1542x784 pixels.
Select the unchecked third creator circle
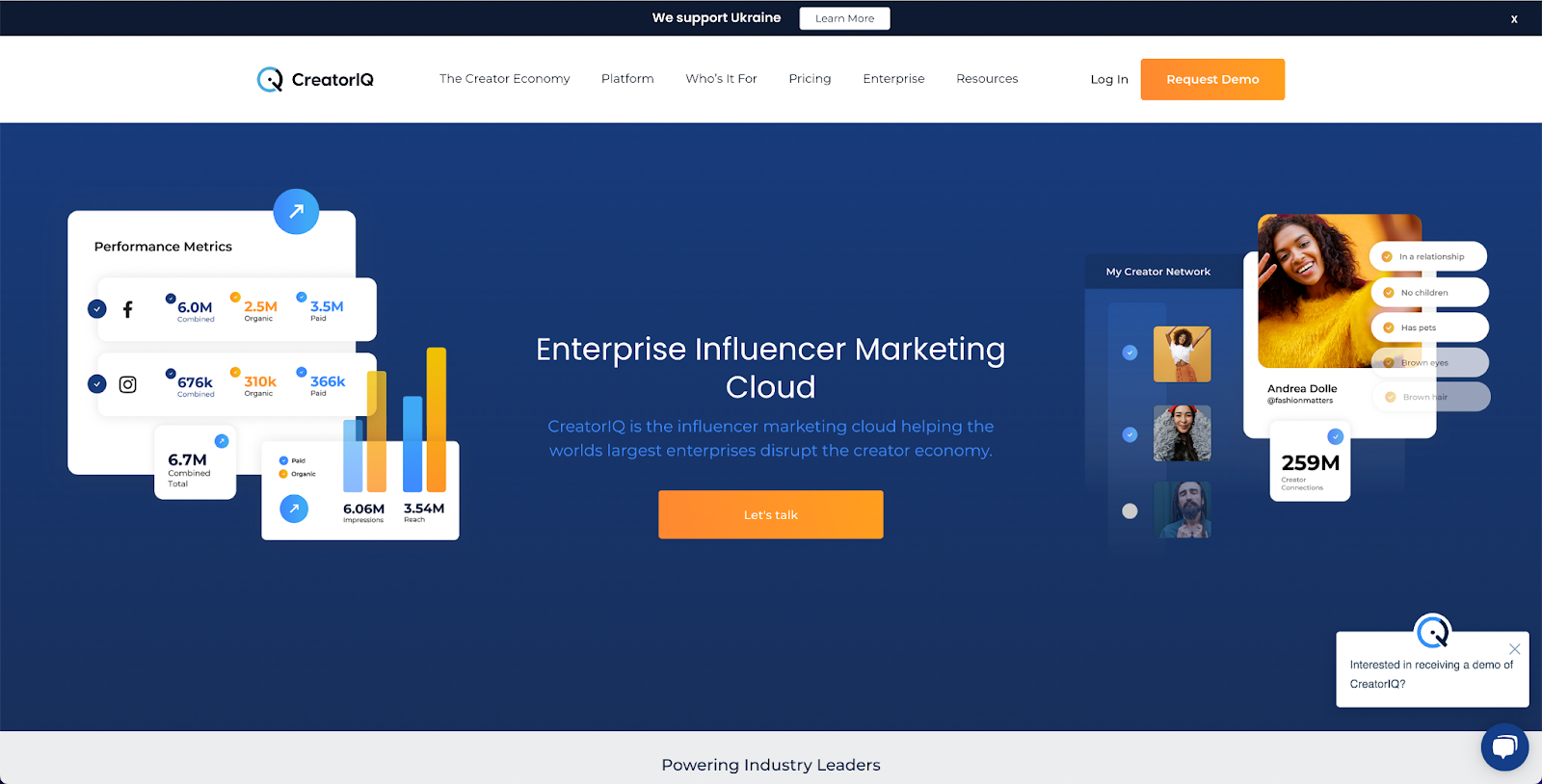(1130, 511)
